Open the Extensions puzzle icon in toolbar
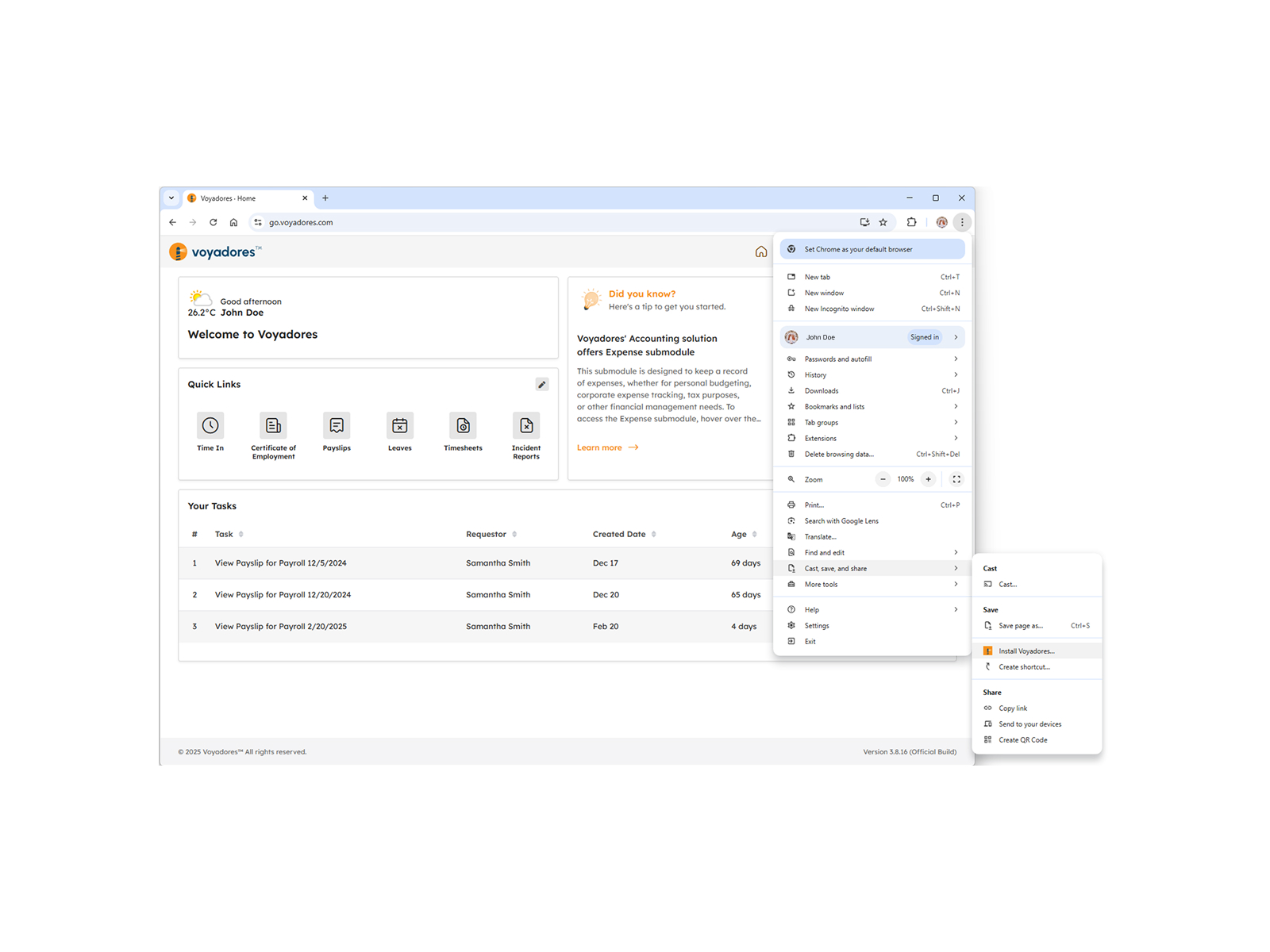This screenshot has width=1270, height=952. tap(912, 222)
